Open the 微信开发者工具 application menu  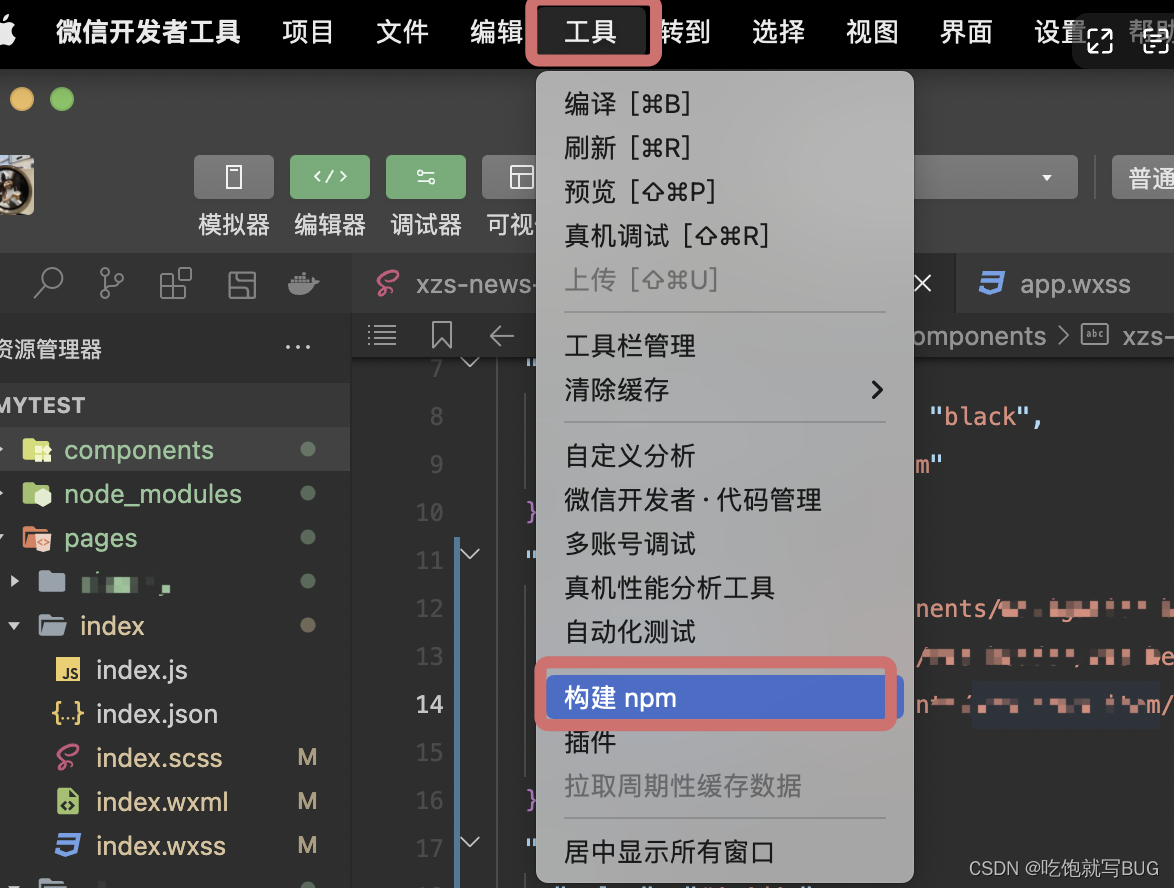148,32
